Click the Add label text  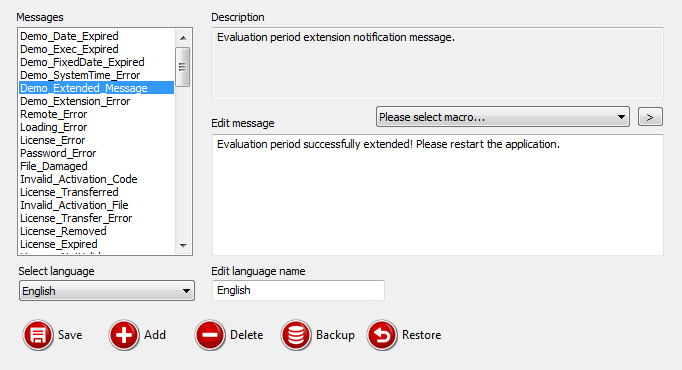(x=155, y=335)
